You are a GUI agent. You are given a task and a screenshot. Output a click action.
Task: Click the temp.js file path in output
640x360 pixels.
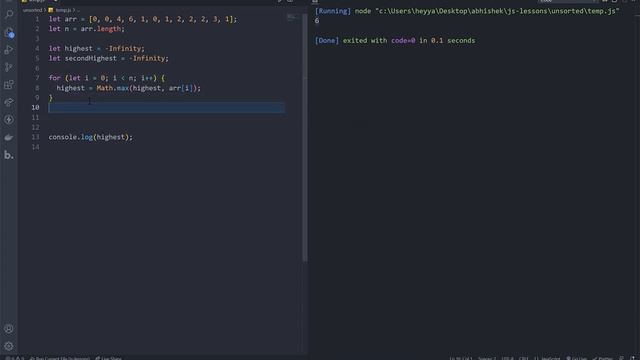(x=497, y=11)
